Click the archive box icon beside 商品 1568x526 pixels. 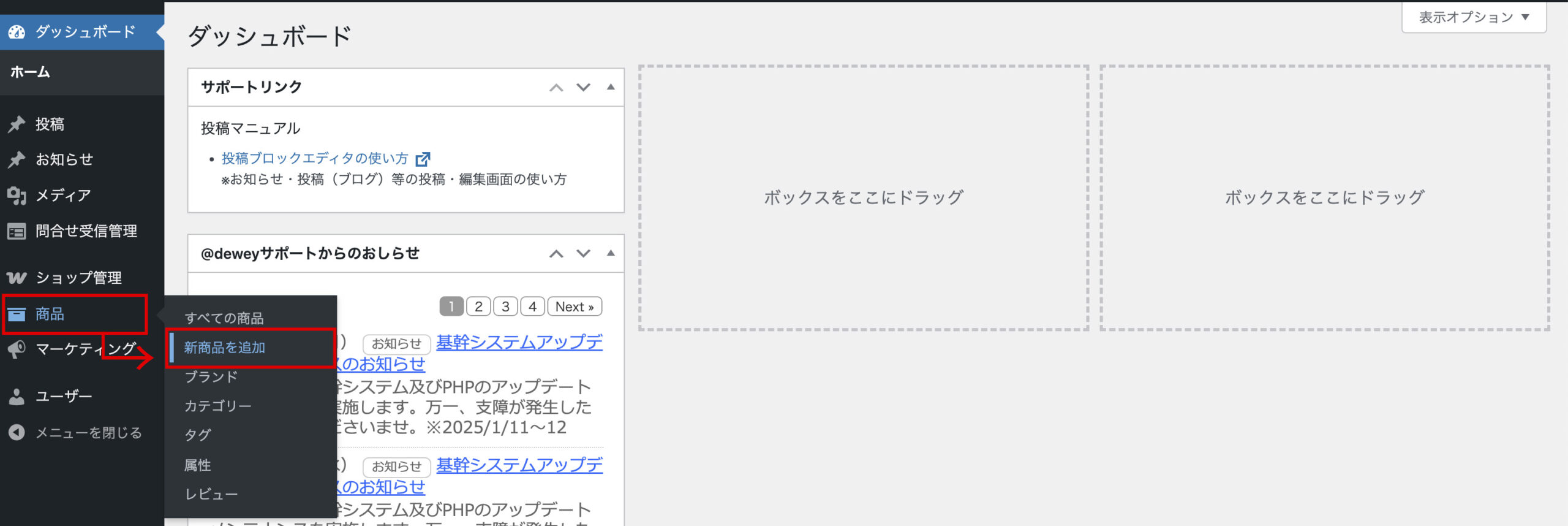17,314
